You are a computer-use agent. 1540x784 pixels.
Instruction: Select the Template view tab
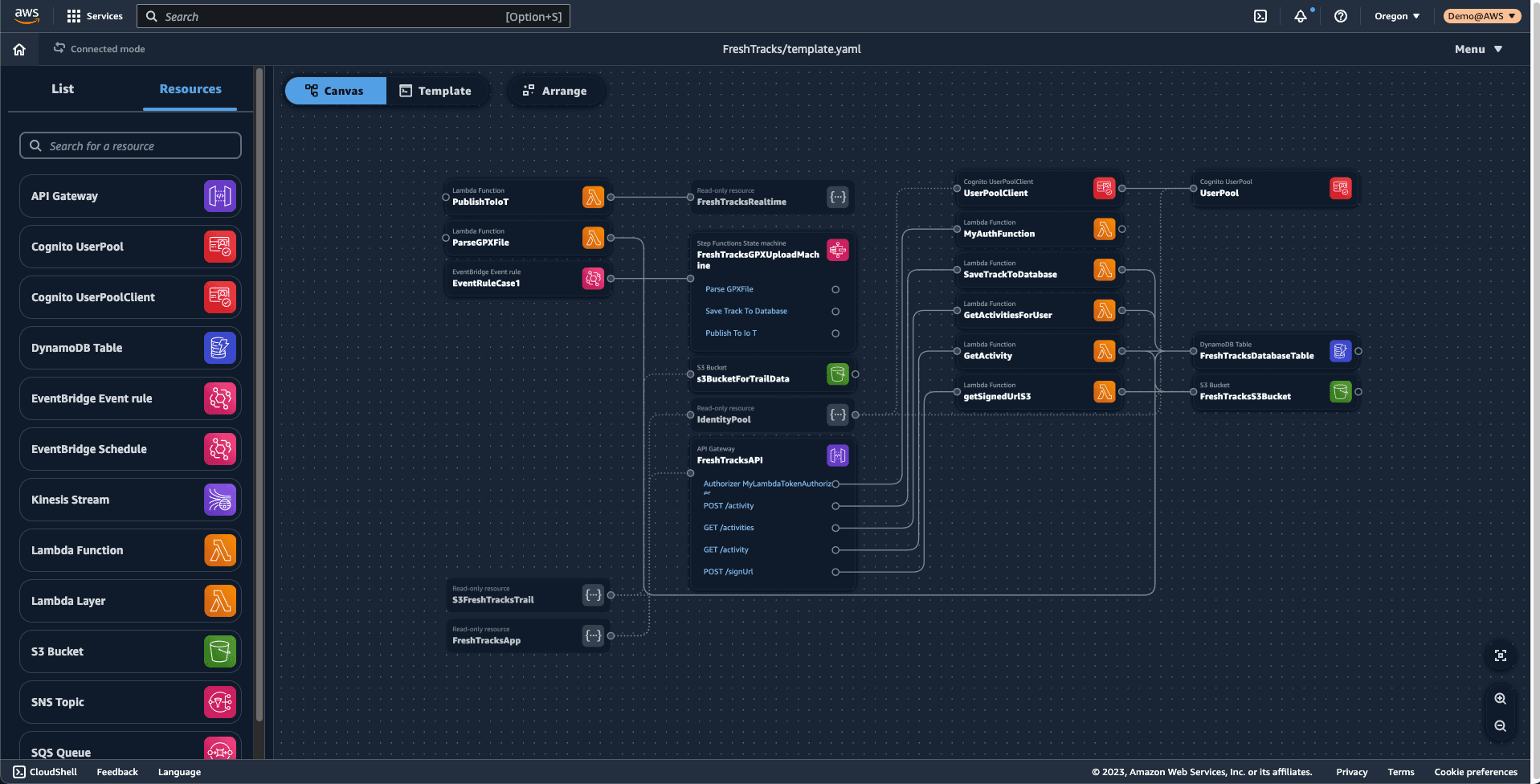[x=436, y=91]
